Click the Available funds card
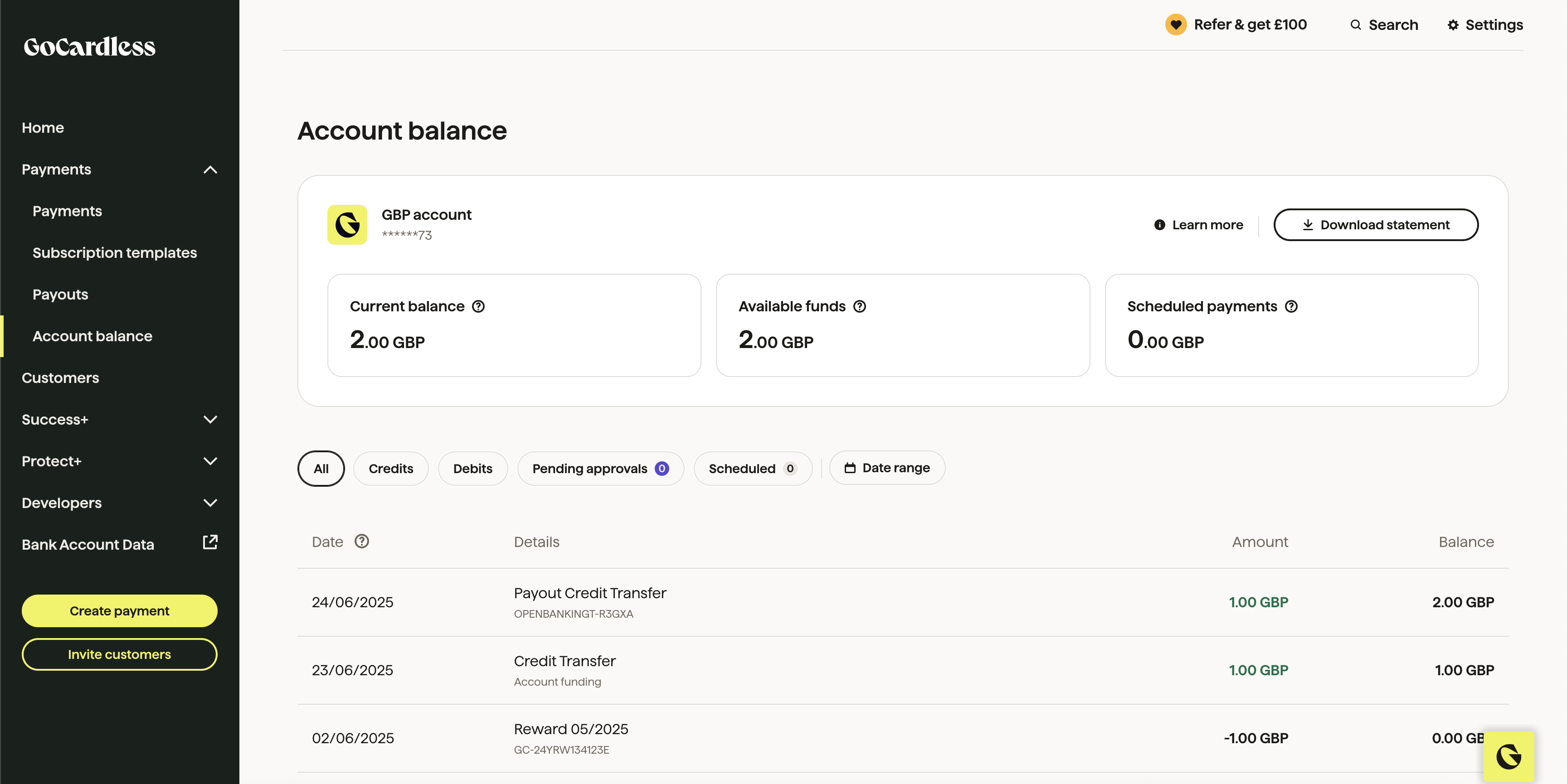 point(903,325)
